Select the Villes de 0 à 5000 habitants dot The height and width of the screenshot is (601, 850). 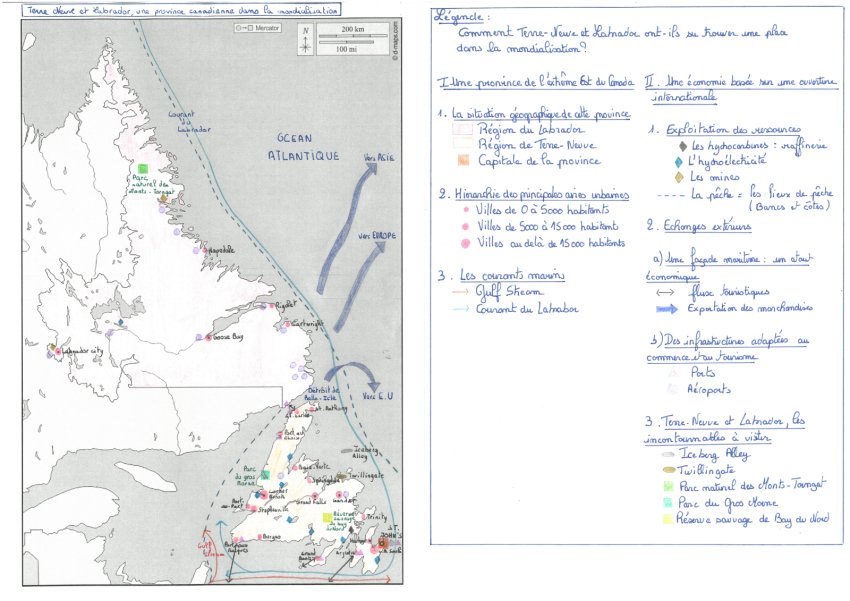464,212
